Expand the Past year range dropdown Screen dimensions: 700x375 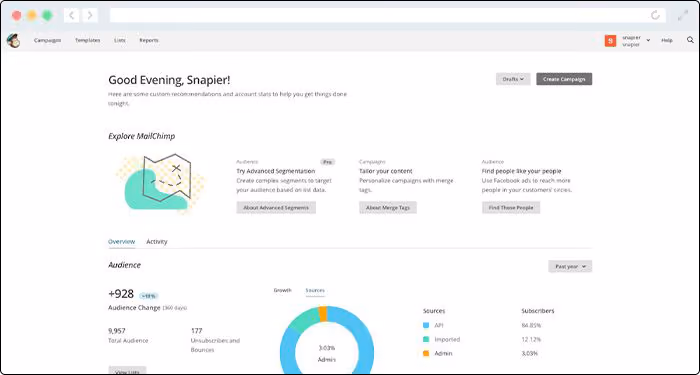tap(570, 267)
